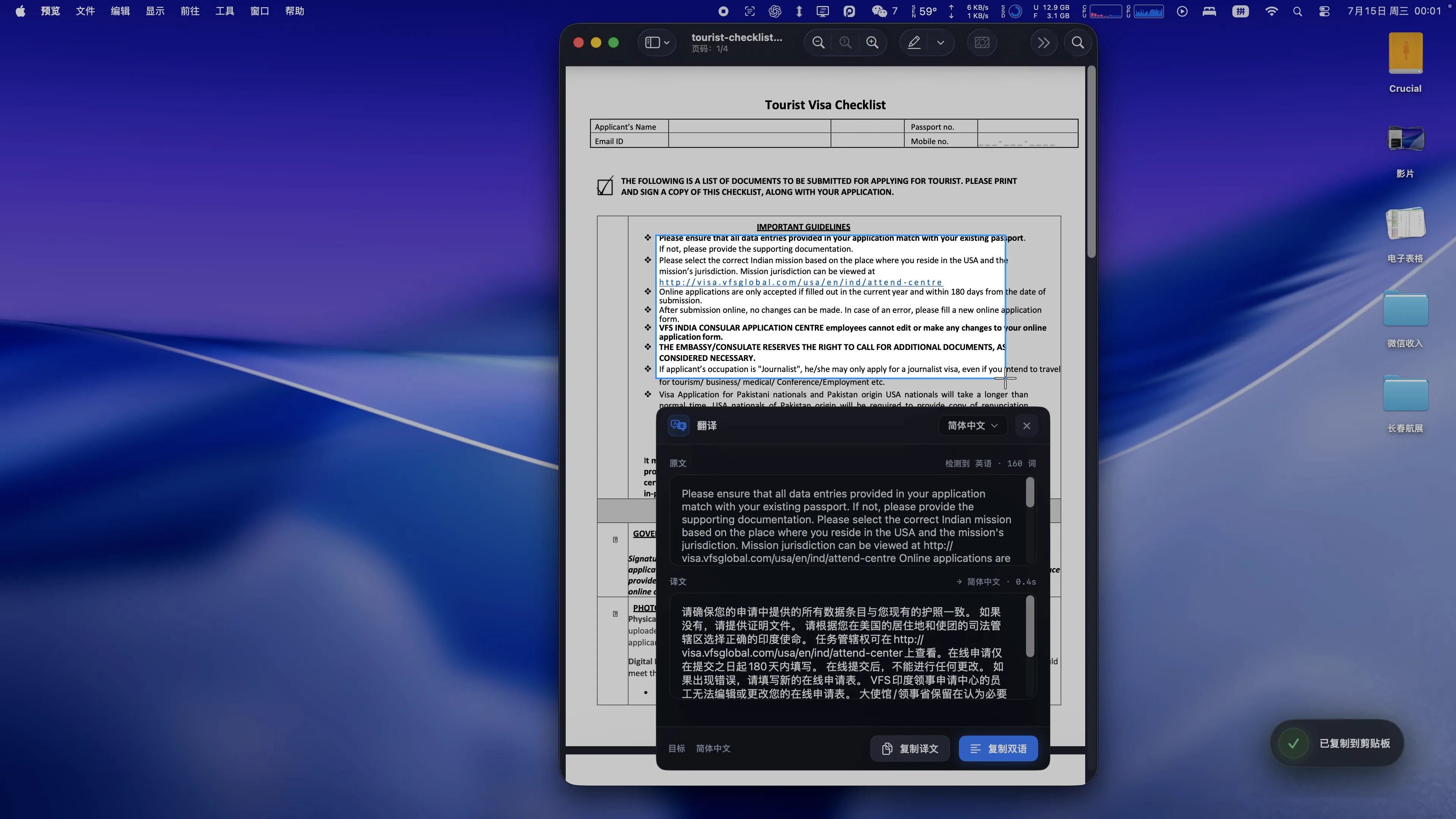Click the source text scrollbar
The height and width of the screenshot is (819, 1456).
pos(1030,493)
